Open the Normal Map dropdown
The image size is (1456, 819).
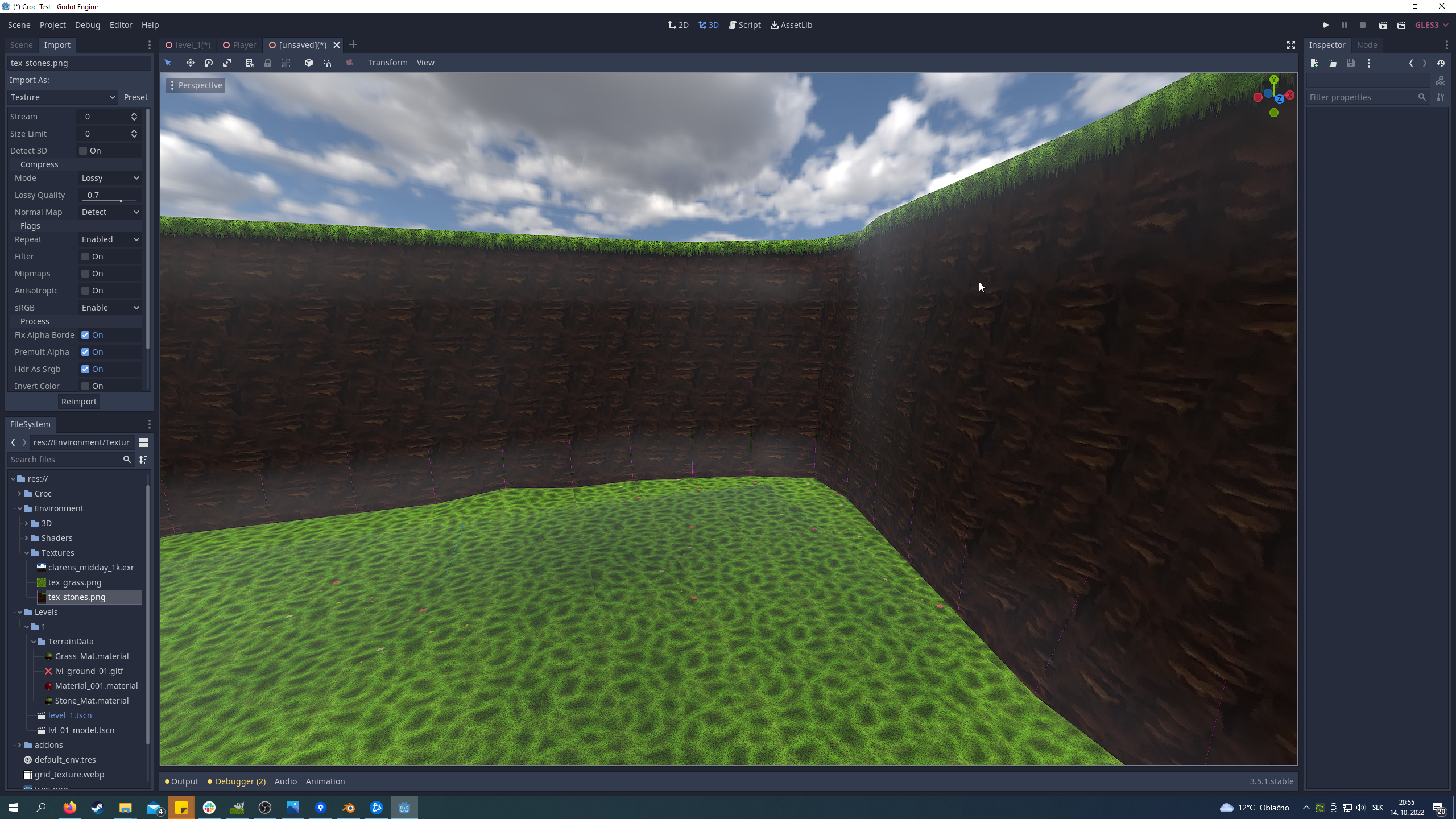(110, 212)
